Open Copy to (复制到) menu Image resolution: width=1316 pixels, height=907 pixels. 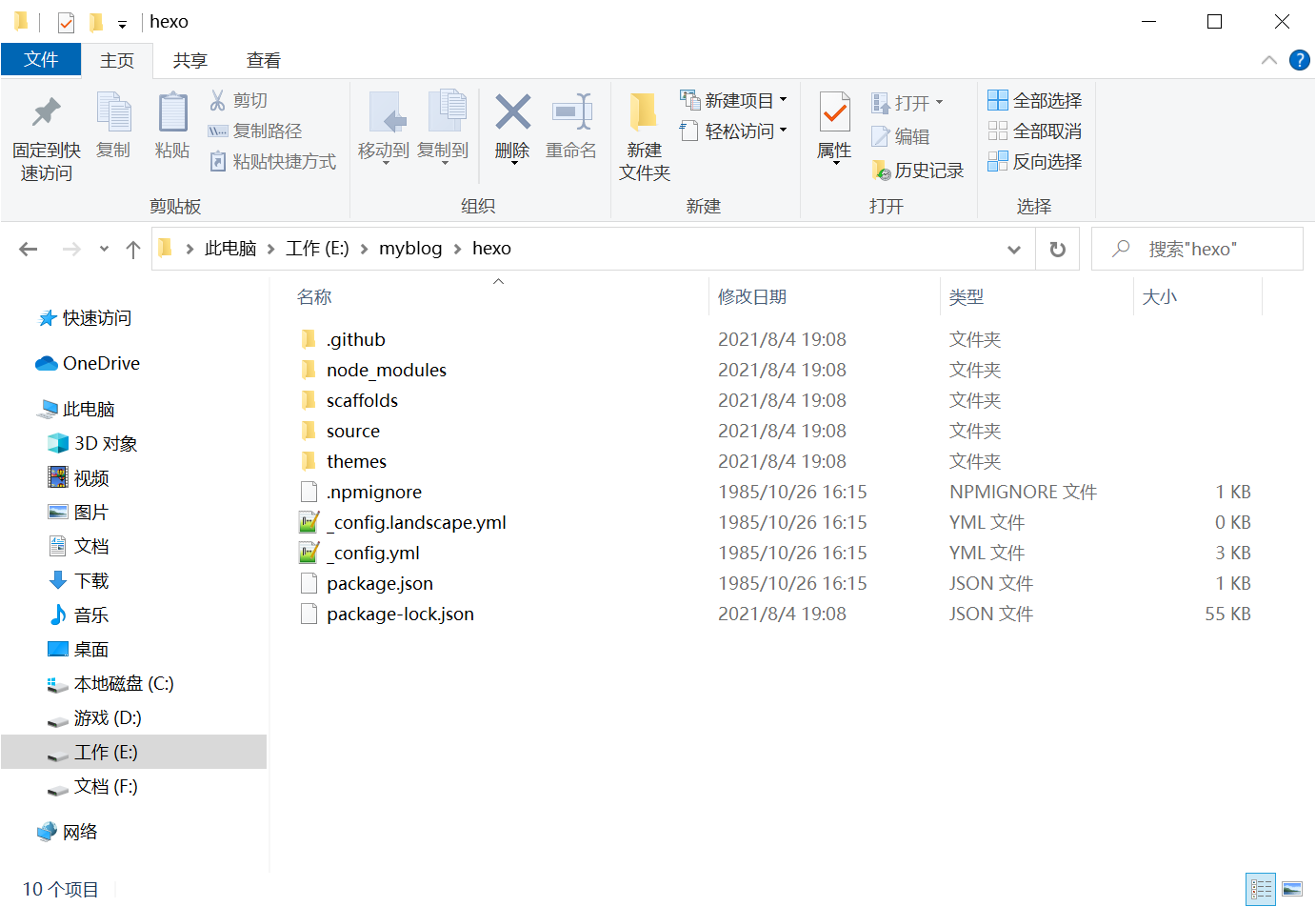443,129
